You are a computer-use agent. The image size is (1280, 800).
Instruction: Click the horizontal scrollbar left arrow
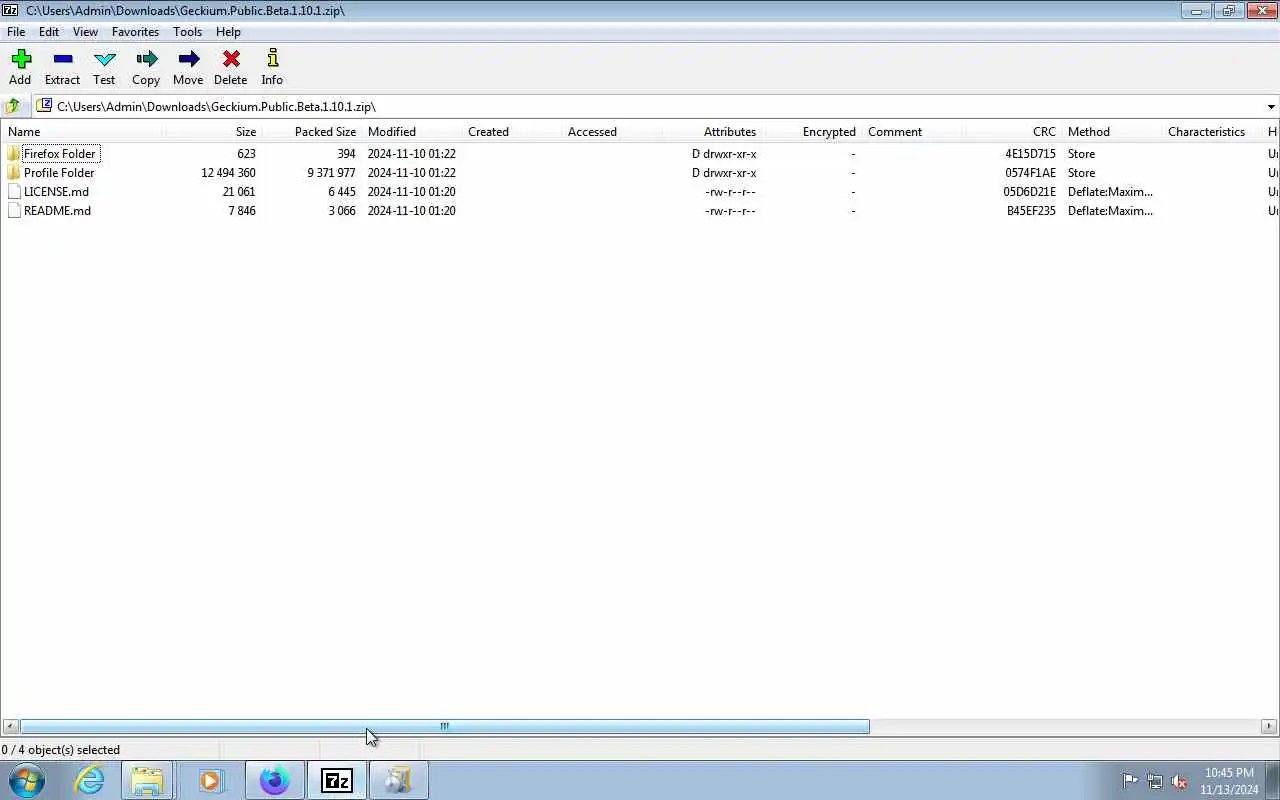tap(10, 727)
